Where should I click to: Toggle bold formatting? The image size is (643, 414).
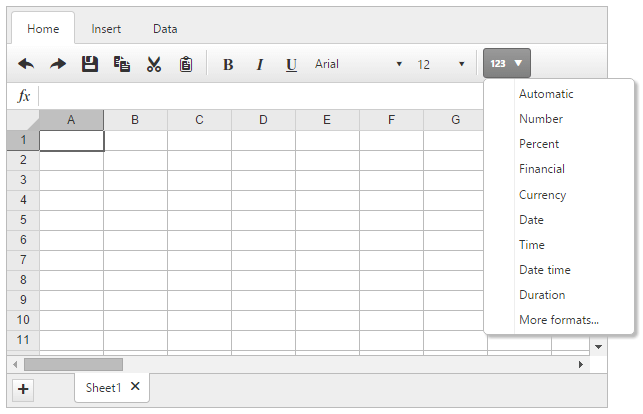[x=228, y=64]
